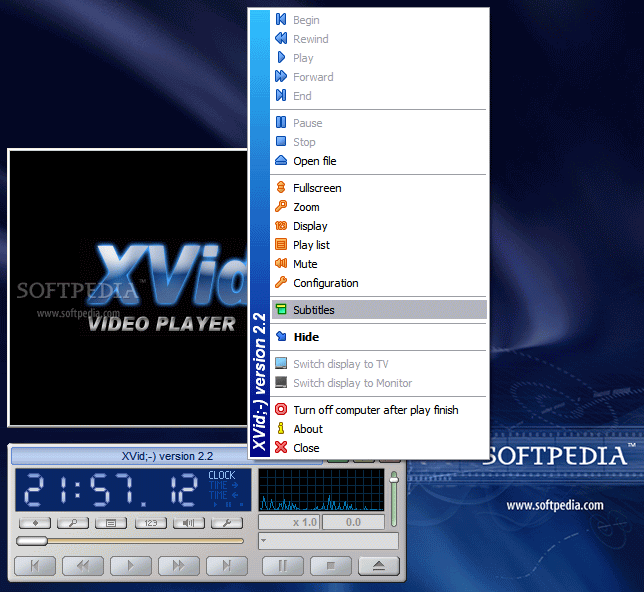Click vertical volume slider on player
The width and height of the screenshot is (644, 592).
(x=394, y=499)
